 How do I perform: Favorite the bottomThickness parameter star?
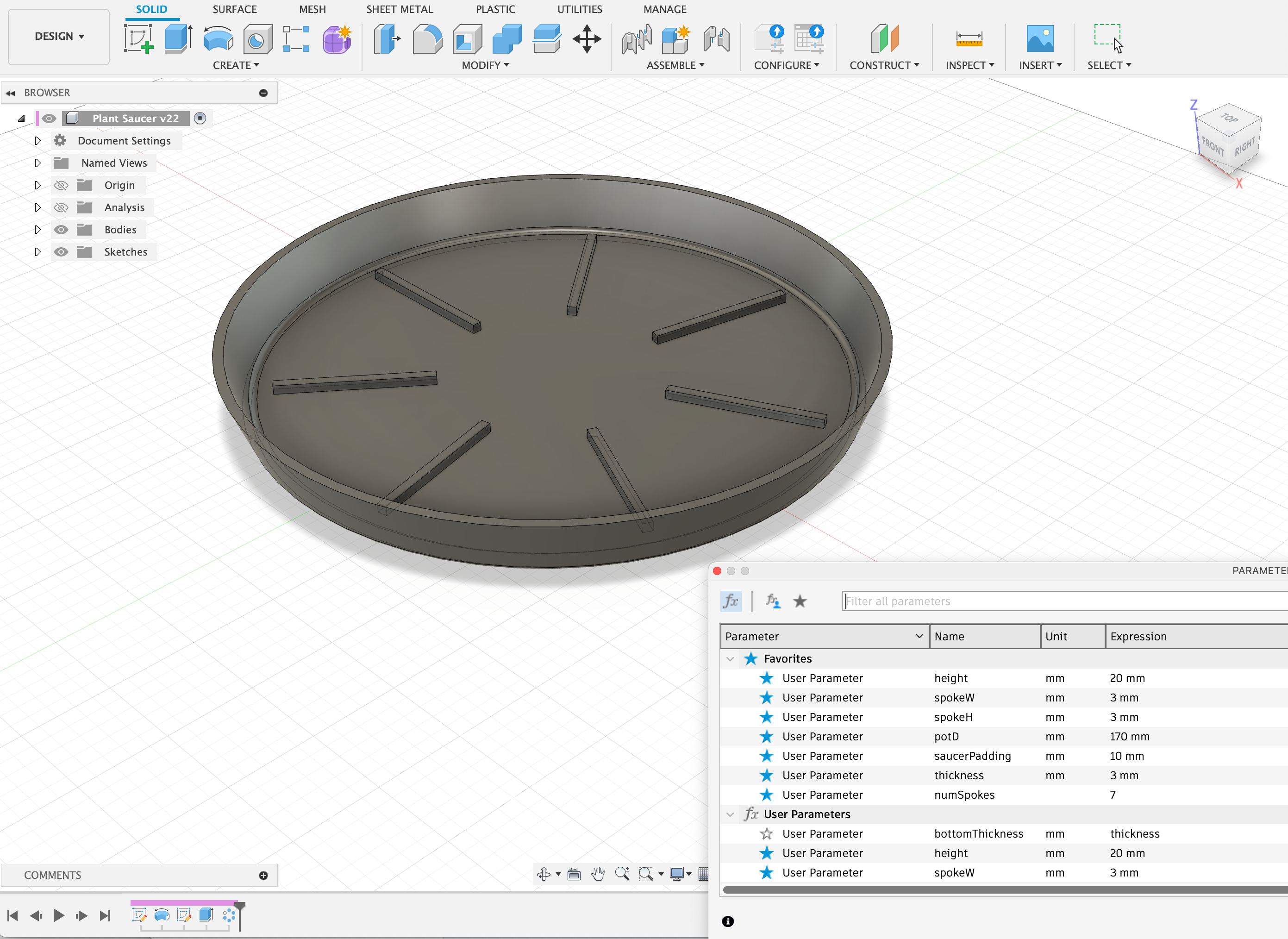[767, 833]
